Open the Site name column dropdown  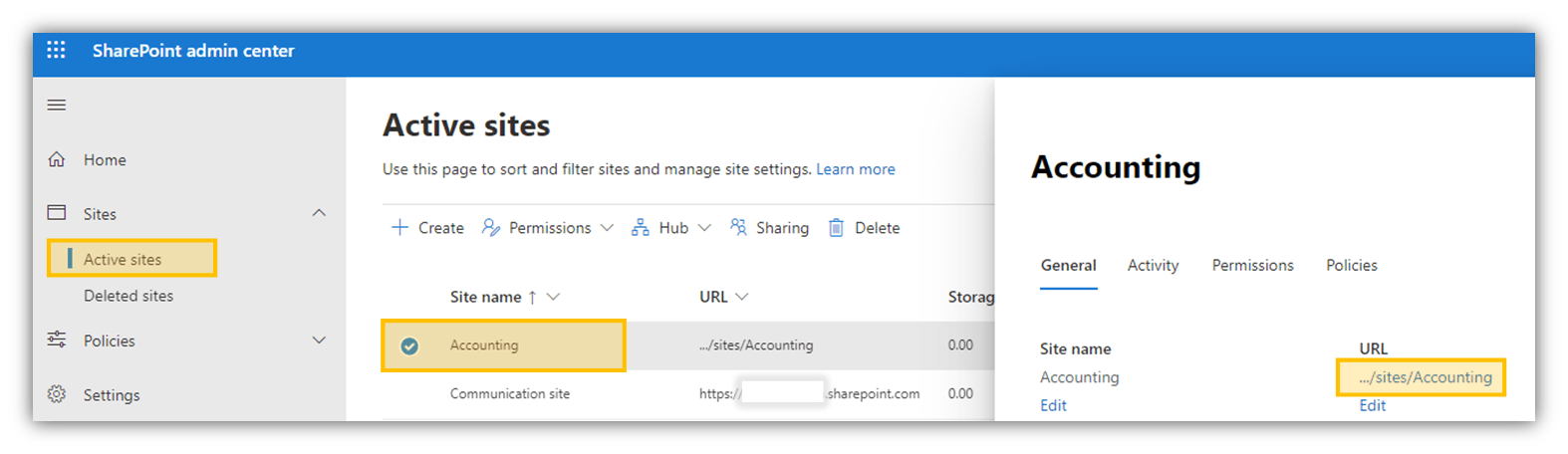pyautogui.click(x=554, y=297)
